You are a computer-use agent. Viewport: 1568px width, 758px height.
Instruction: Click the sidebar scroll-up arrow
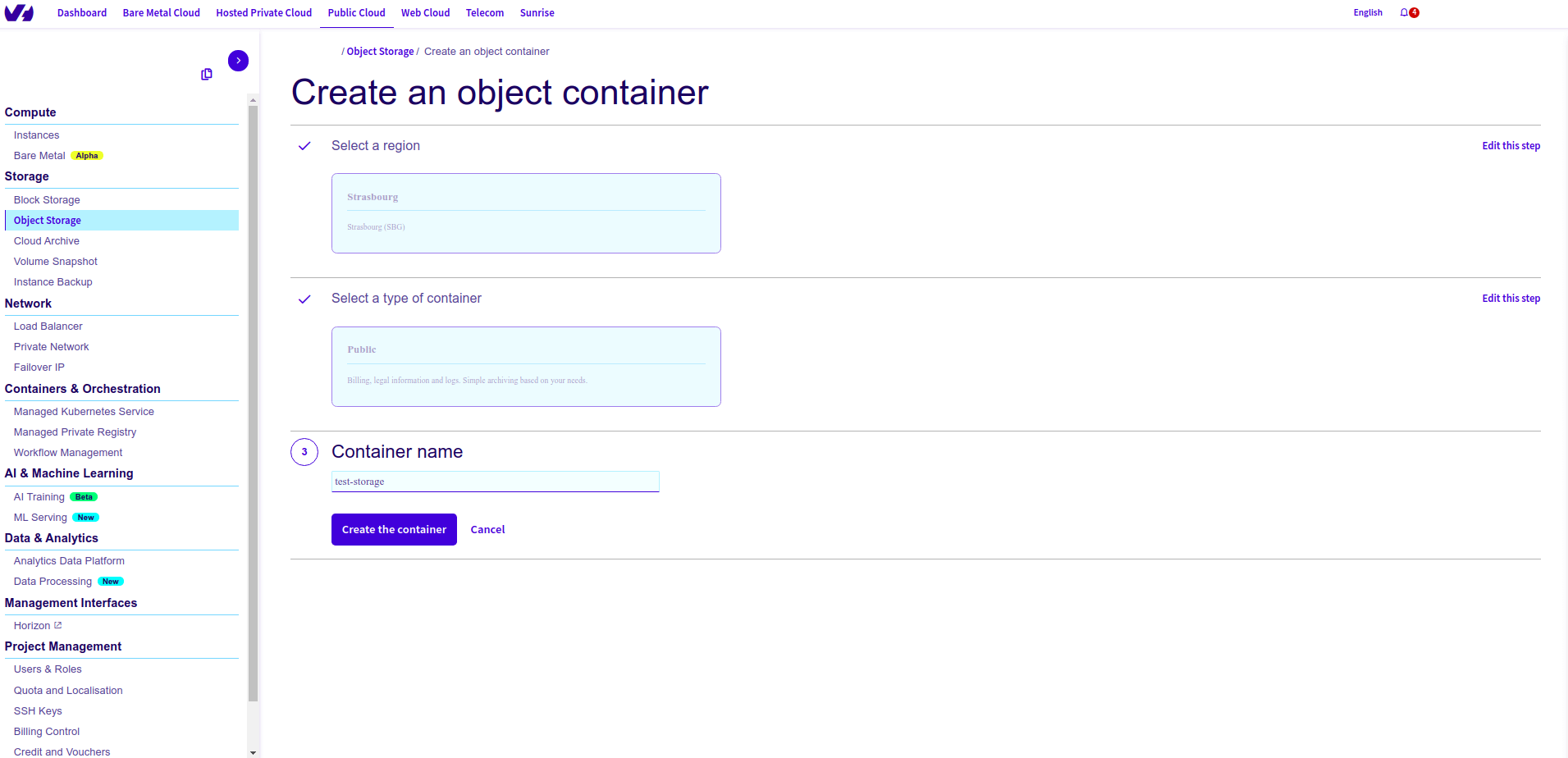(253, 100)
